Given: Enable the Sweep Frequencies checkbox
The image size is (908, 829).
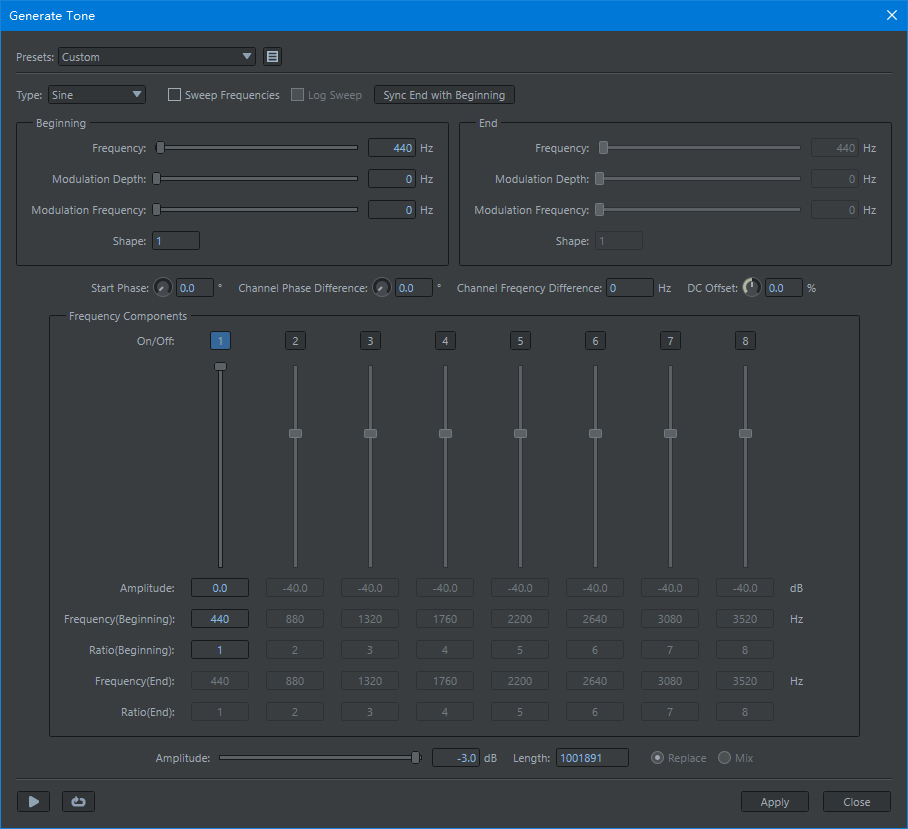Looking at the screenshot, I should 175,95.
